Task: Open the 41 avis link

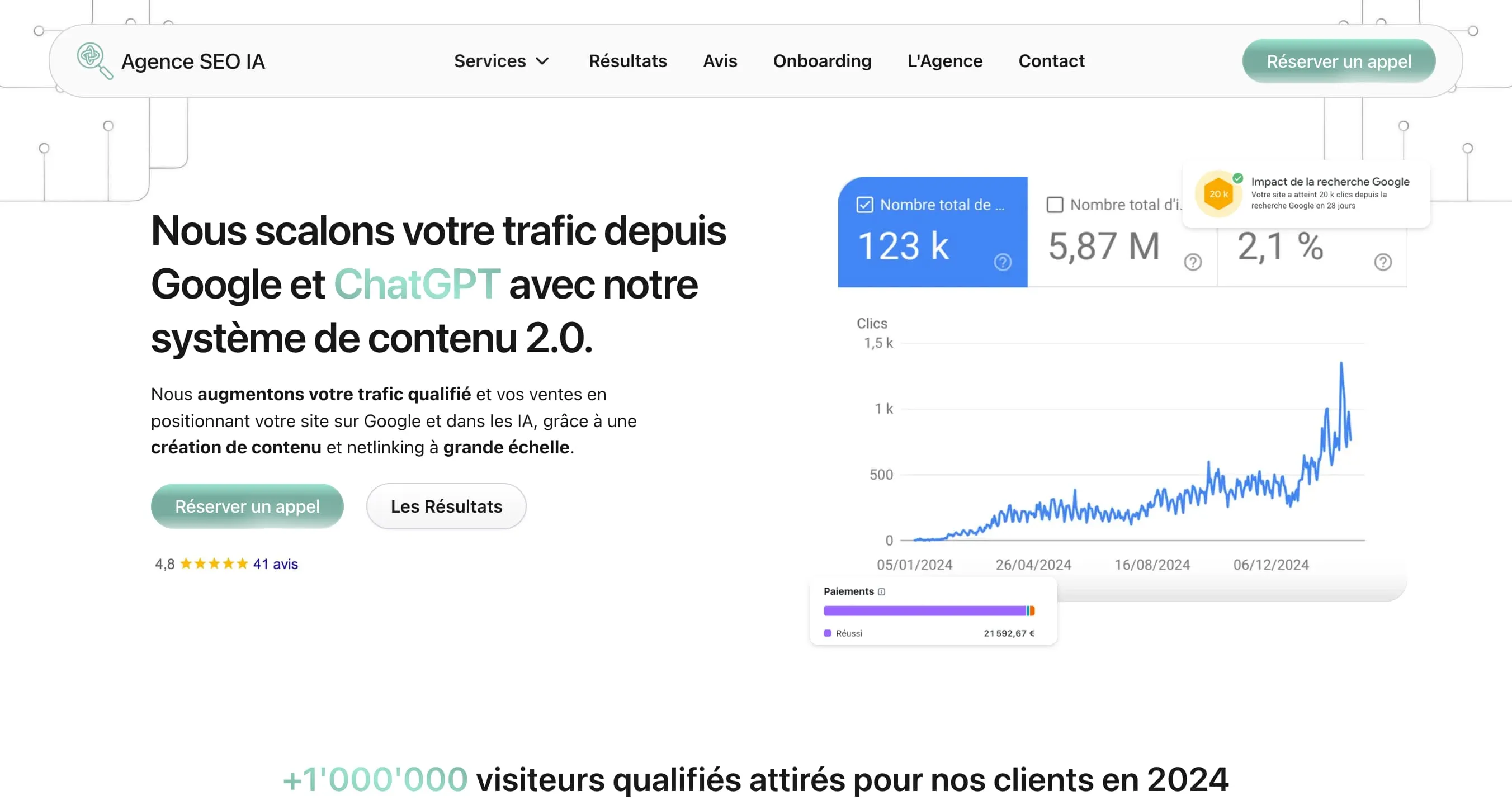Action: pos(274,563)
